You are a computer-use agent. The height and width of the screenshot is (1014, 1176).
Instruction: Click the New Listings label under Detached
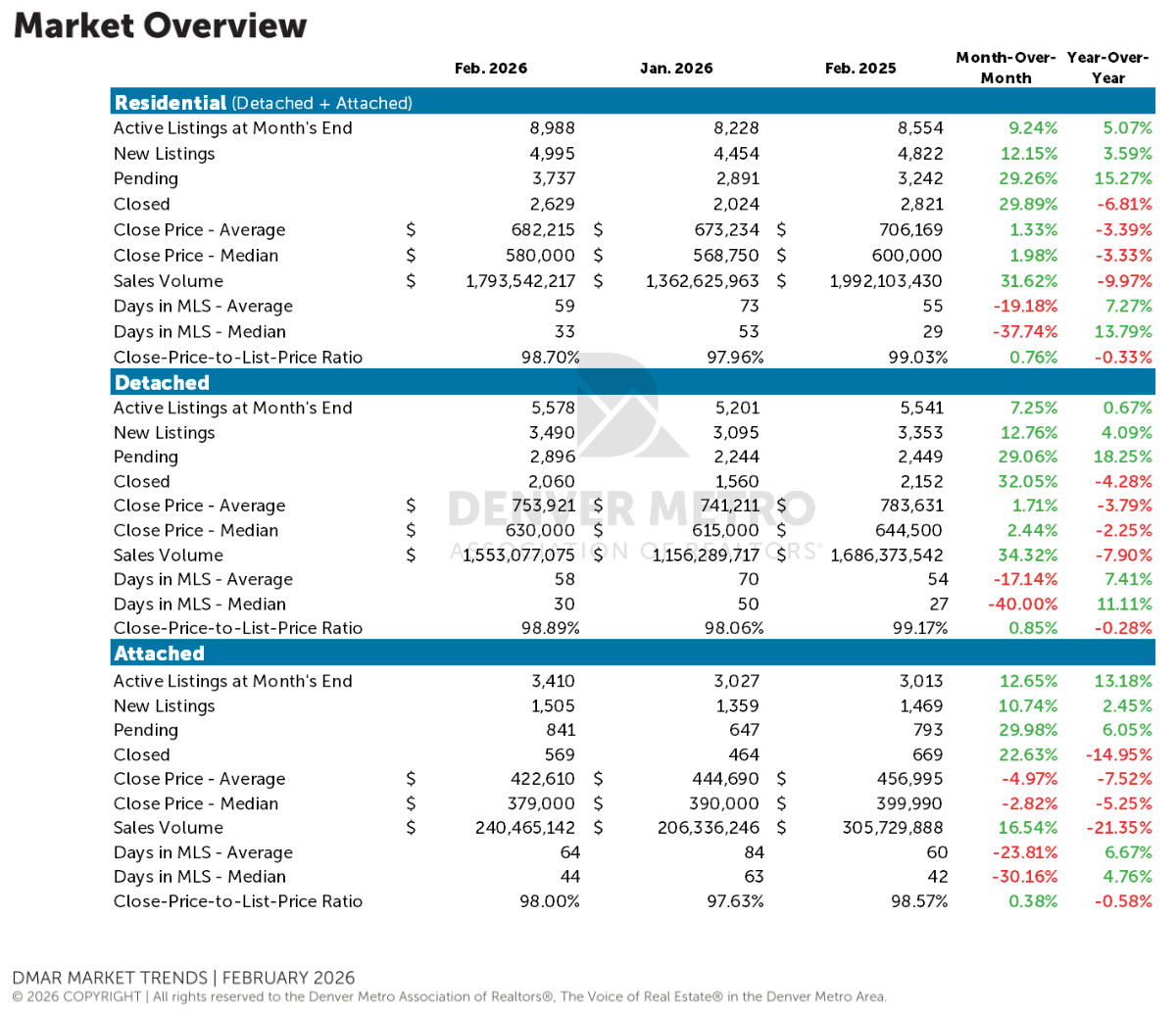point(164,433)
